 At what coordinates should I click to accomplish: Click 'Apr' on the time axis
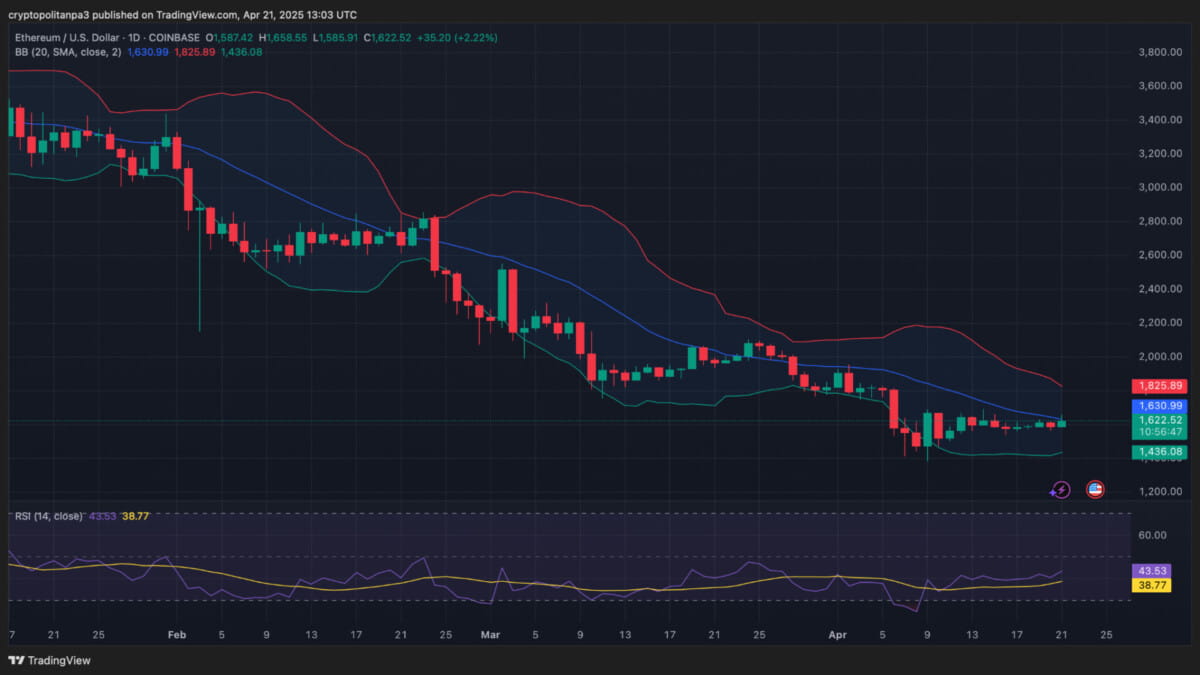click(837, 634)
